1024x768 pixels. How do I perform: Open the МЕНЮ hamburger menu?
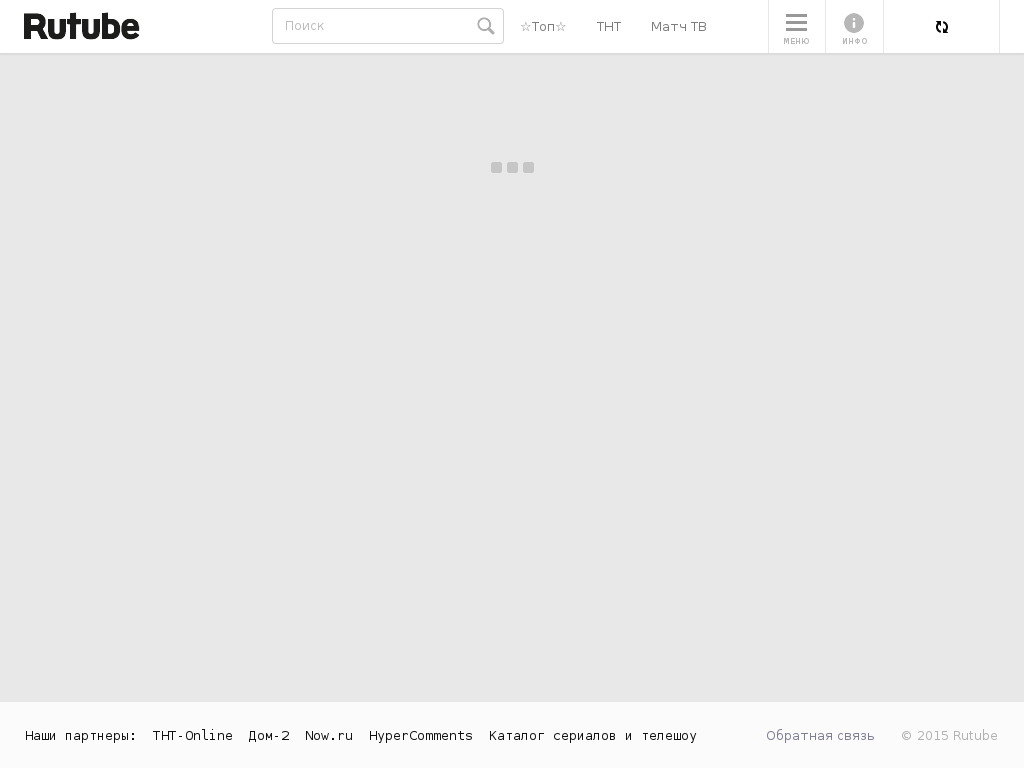(797, 27)
